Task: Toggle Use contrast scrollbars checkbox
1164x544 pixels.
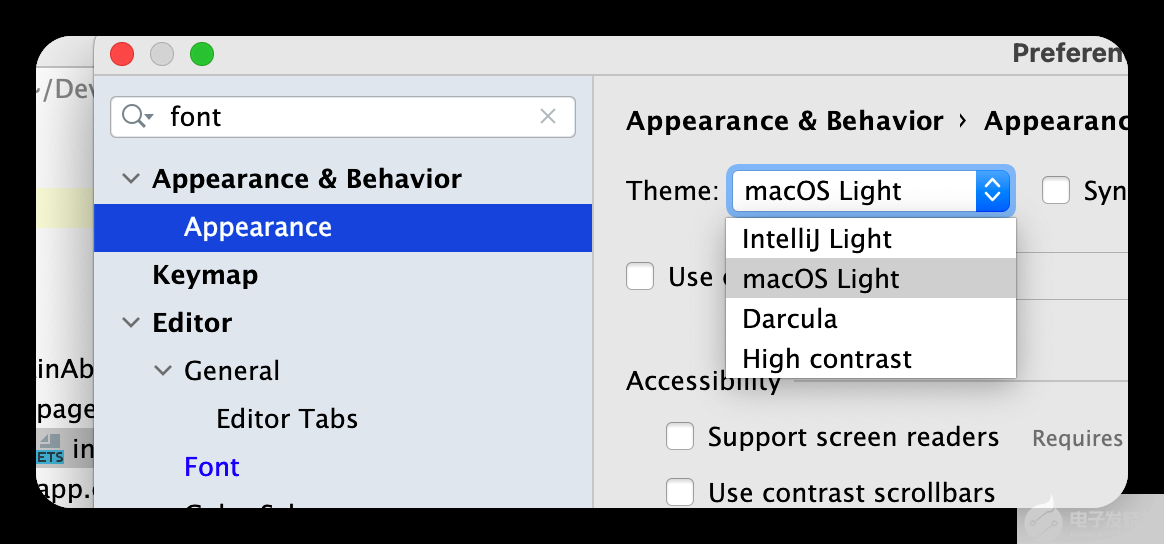Action: (680, 493)
